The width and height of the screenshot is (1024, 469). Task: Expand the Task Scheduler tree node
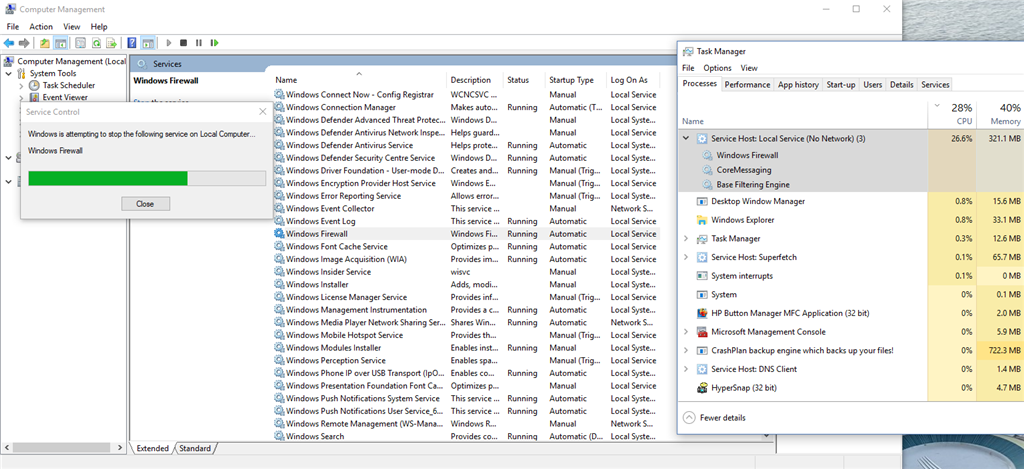coord(21,86)
